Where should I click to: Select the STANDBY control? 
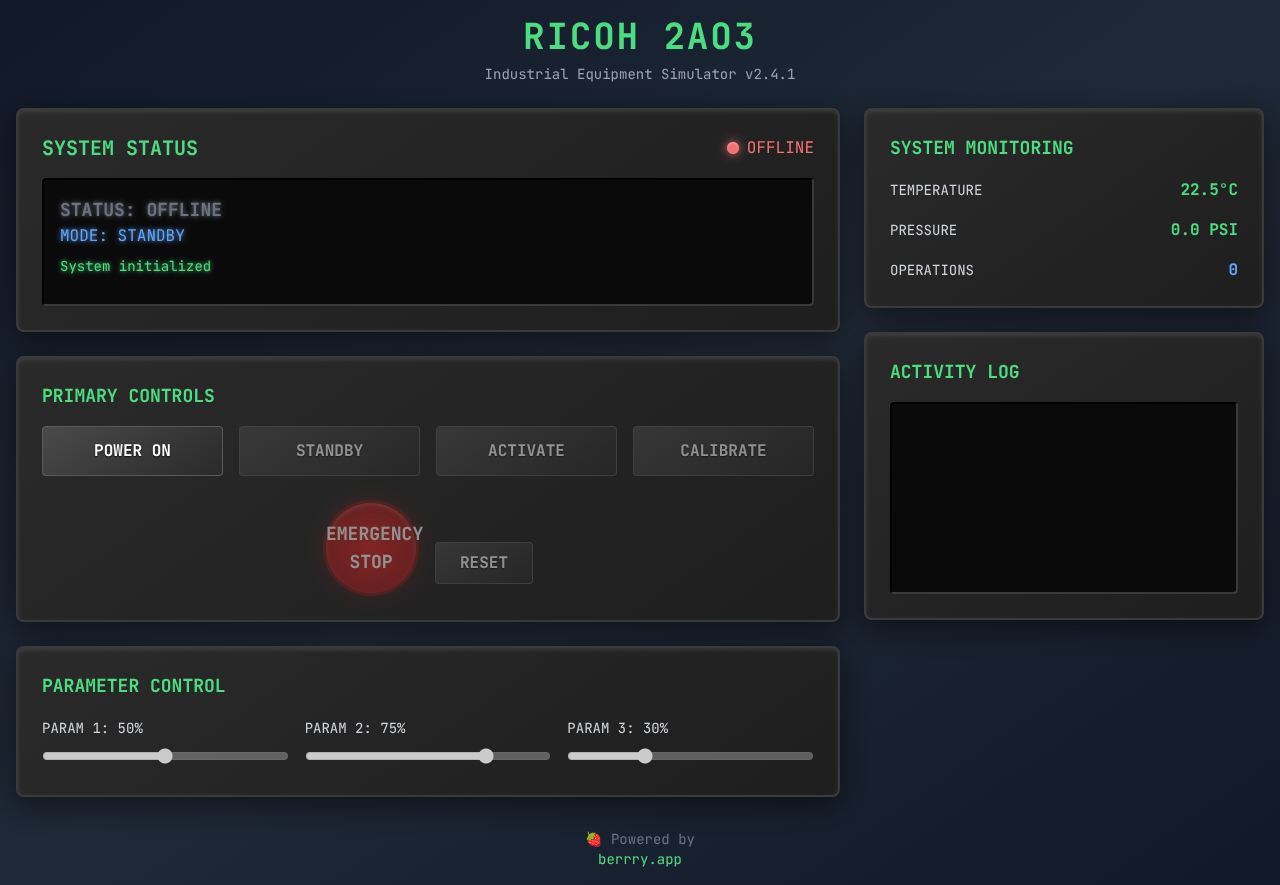329,450
